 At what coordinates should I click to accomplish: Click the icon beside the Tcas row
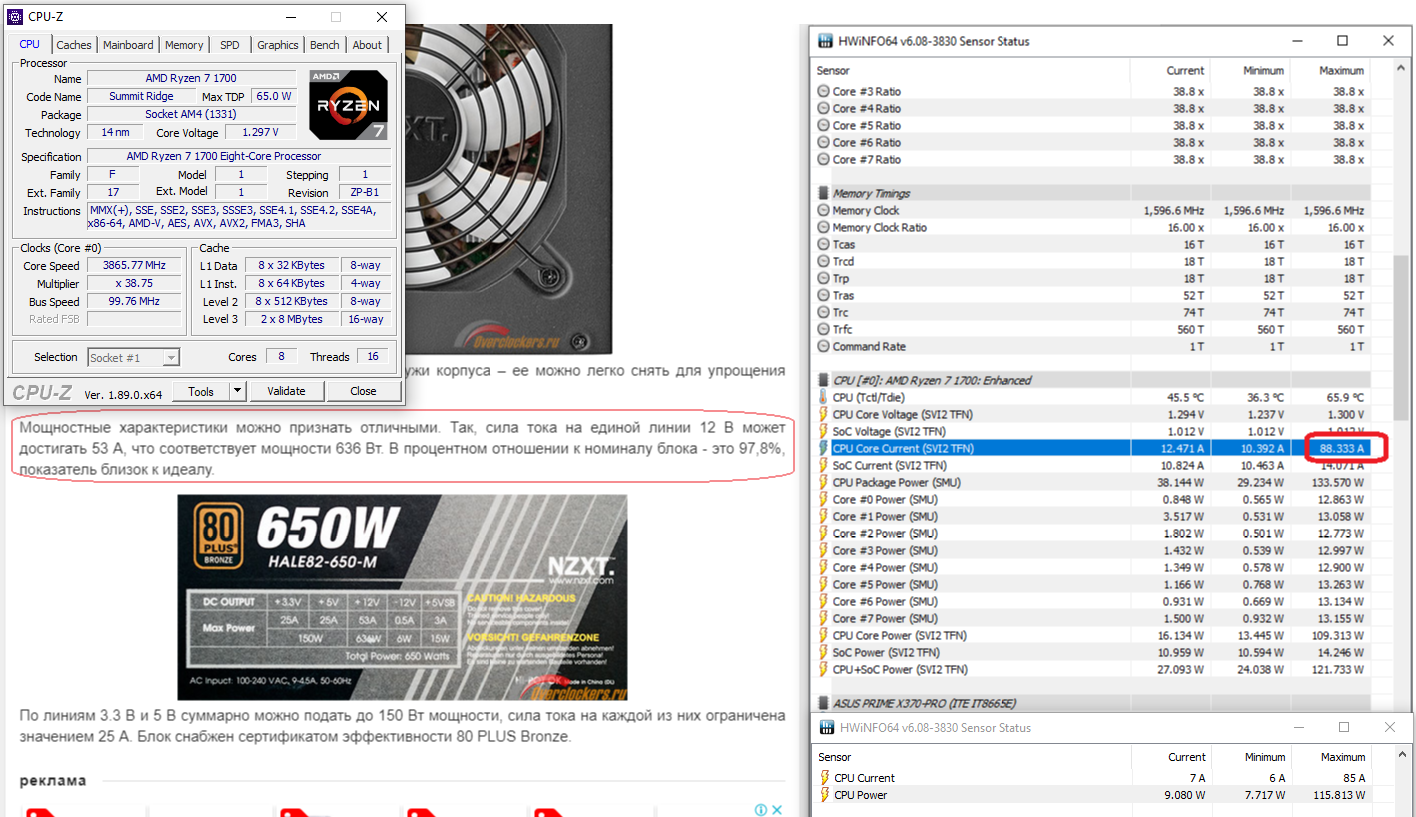[823, 245]
